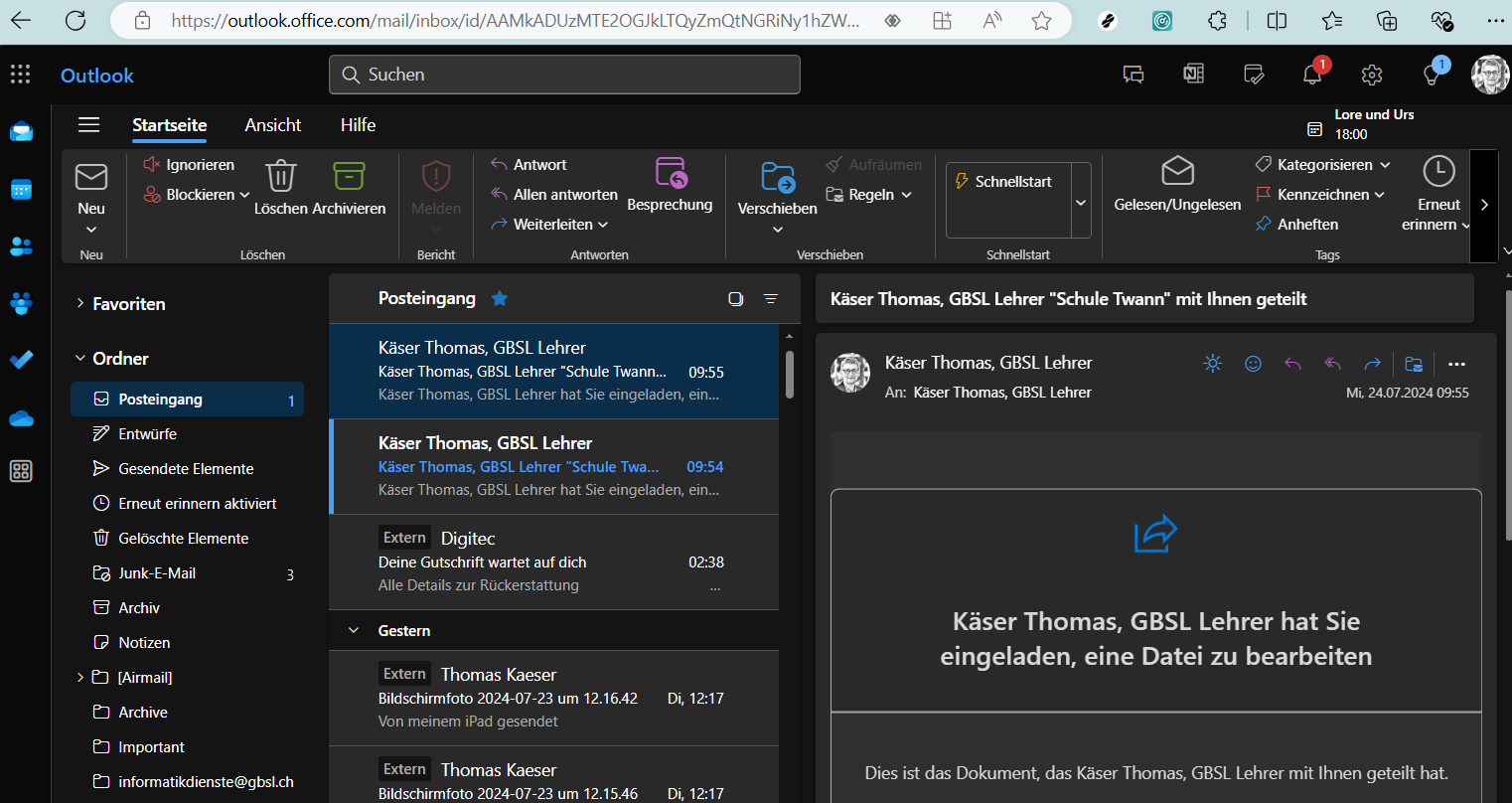Click the Verschieben folder icon
The width and height of the screenshot is (1512, 803).
(x=777, y=178)
